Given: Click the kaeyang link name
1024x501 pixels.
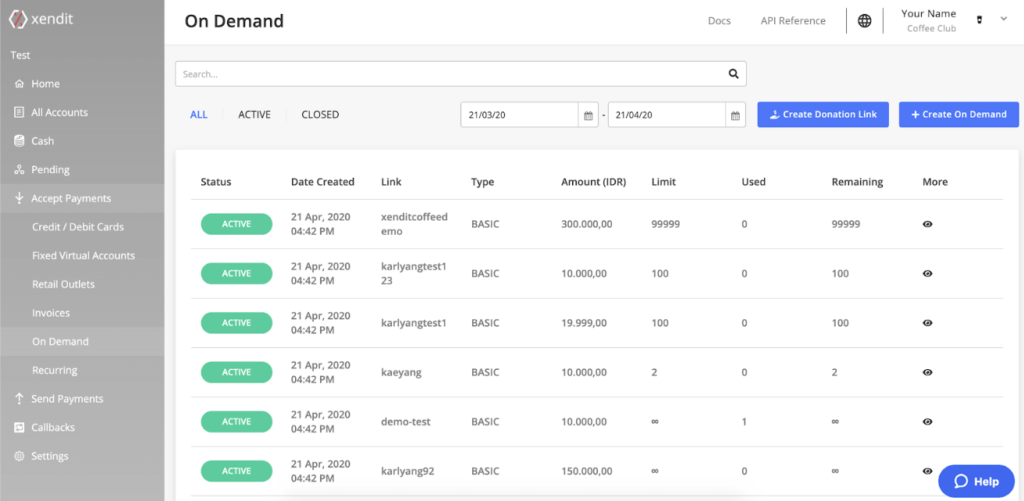Looking at the screenshot, I should [401, 372].
